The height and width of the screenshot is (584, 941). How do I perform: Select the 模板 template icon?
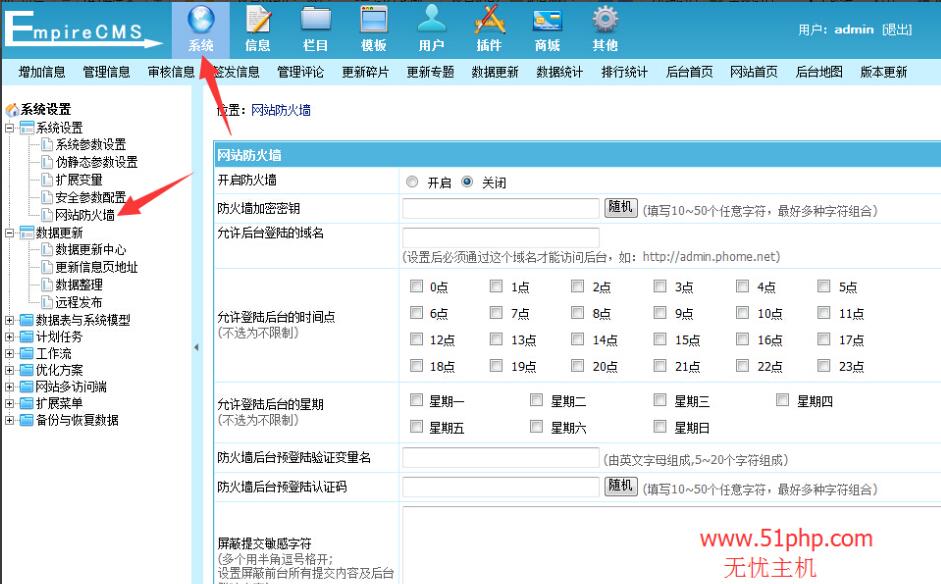pos(374,27)
